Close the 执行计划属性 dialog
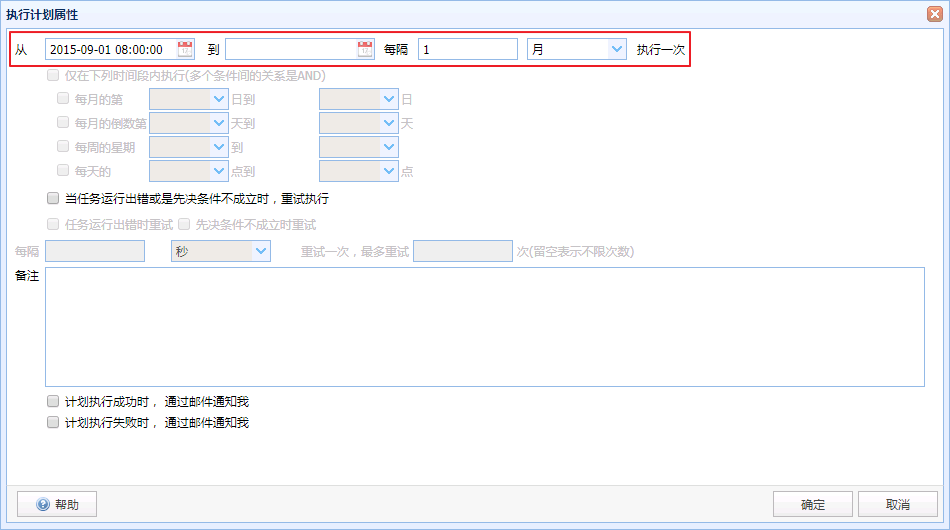 tap(935, 14)
